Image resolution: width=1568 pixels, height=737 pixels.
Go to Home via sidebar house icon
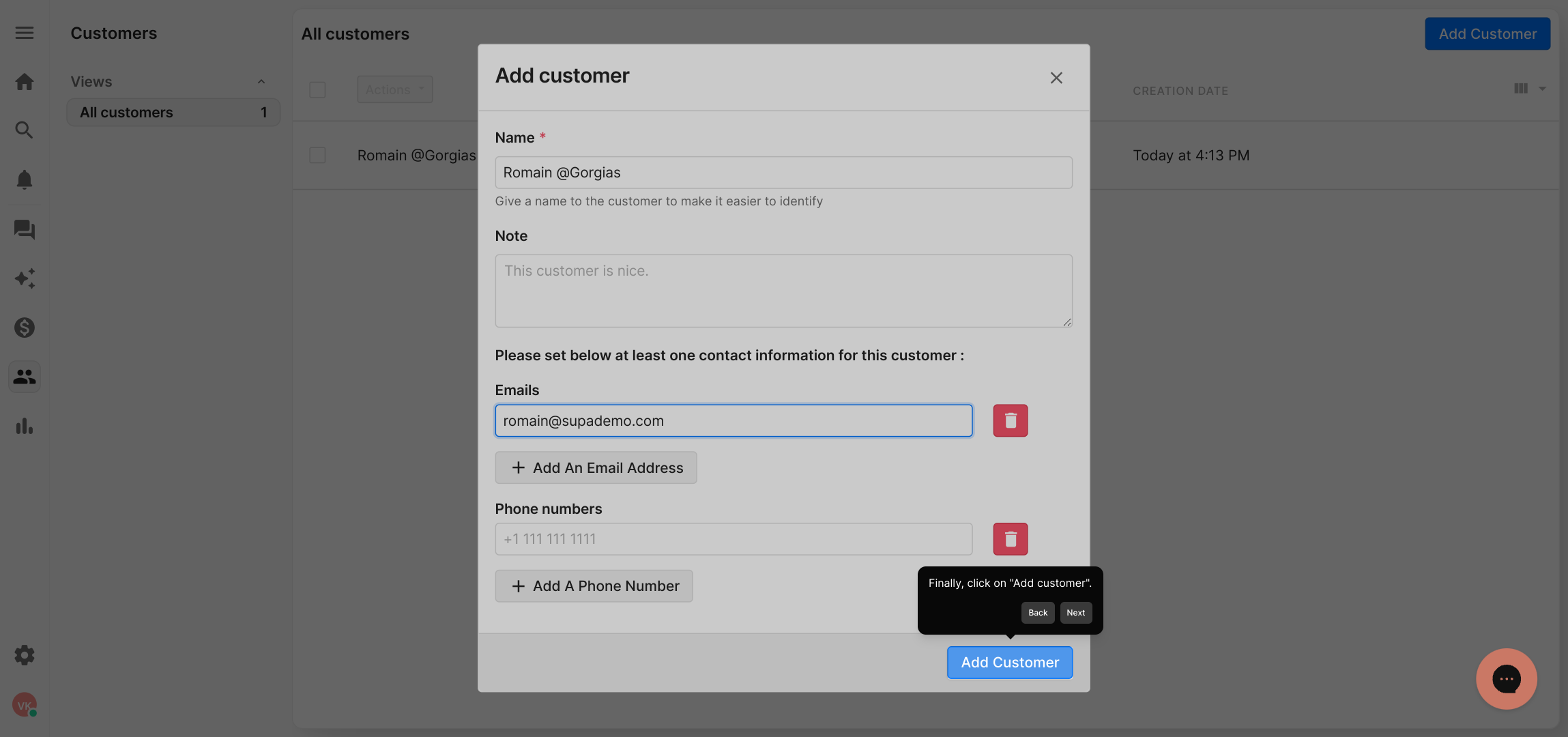(25, 82)
